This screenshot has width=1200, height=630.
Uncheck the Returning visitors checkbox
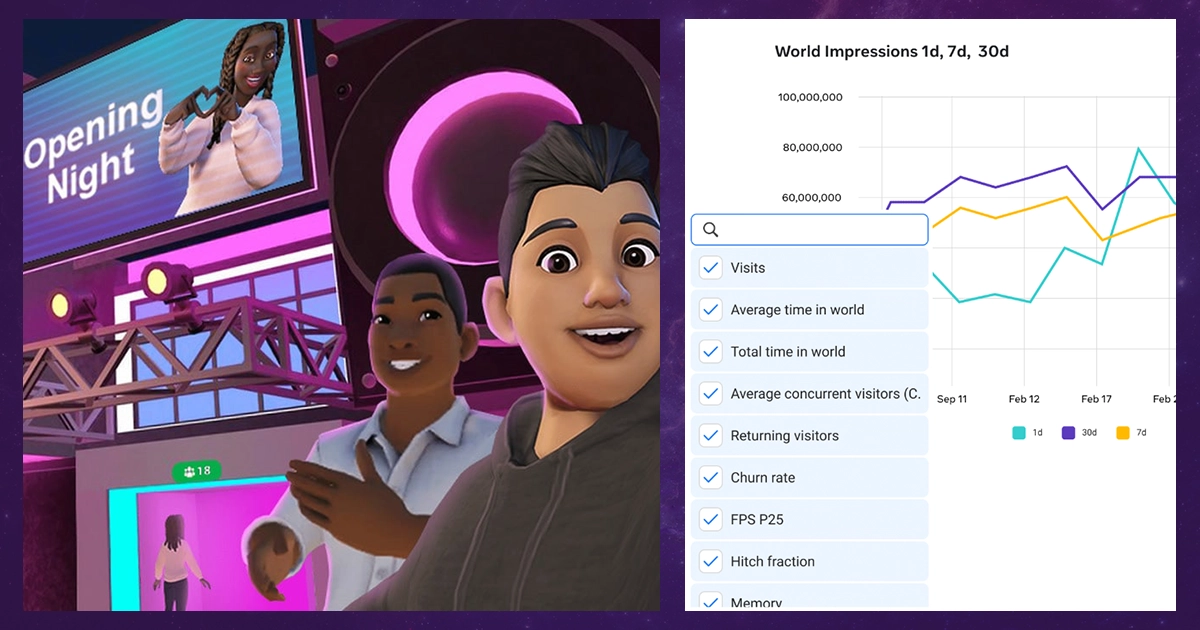tap(711, 436)
